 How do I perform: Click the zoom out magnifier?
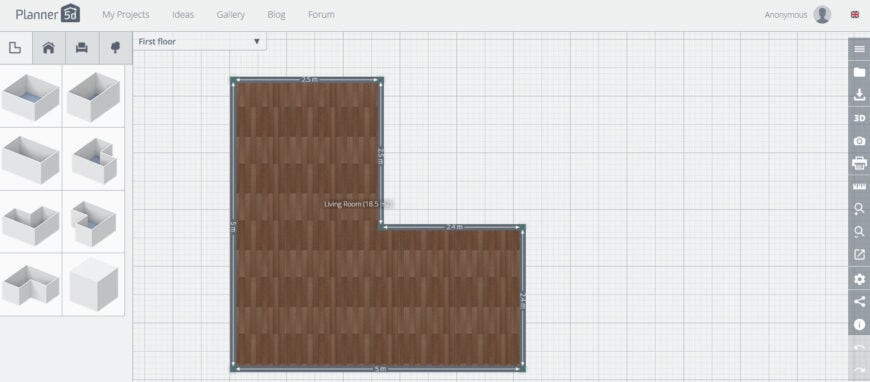tap(859, 232)
